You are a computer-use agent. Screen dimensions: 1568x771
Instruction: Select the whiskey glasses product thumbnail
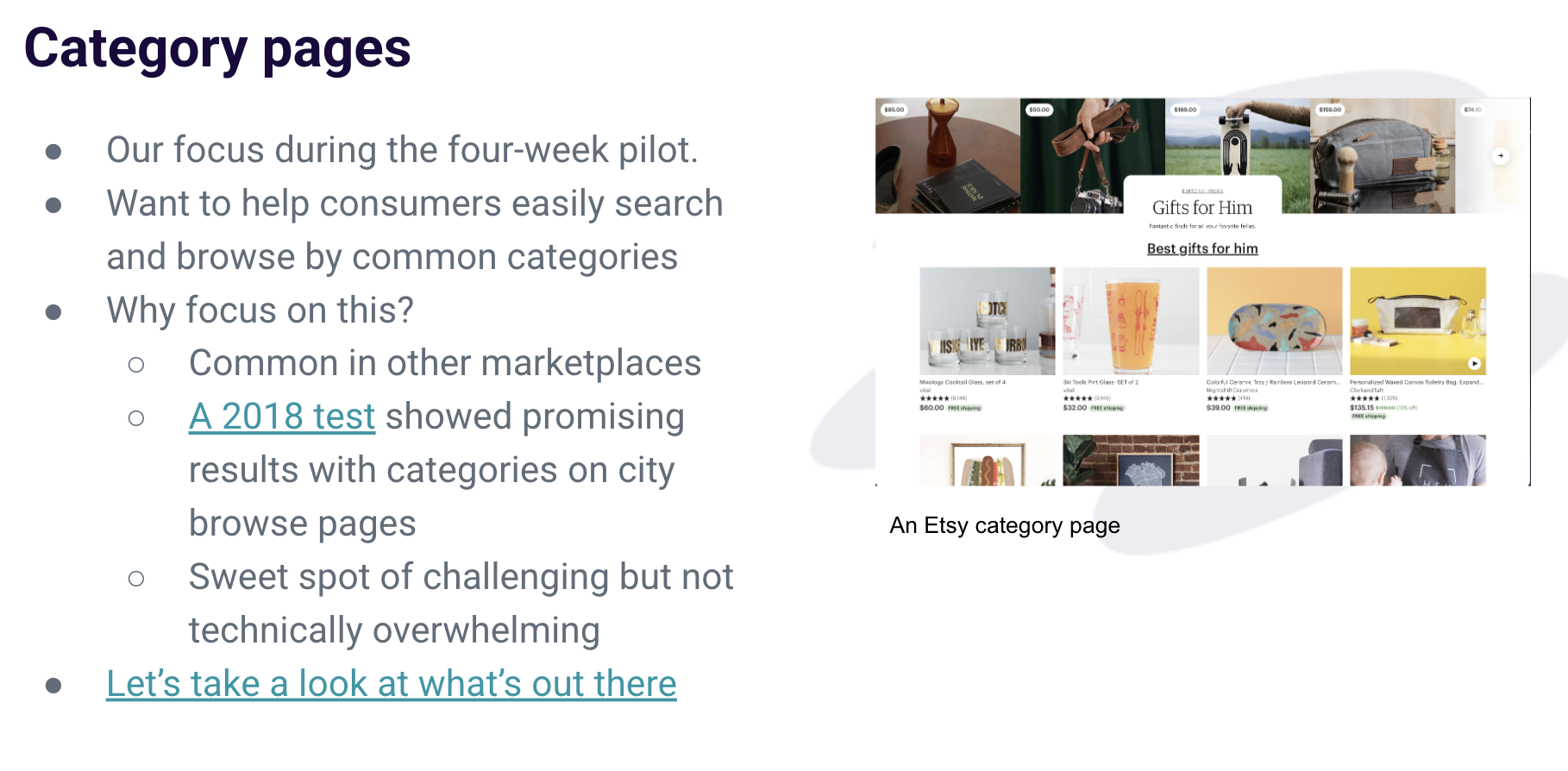tap(987, 321)
